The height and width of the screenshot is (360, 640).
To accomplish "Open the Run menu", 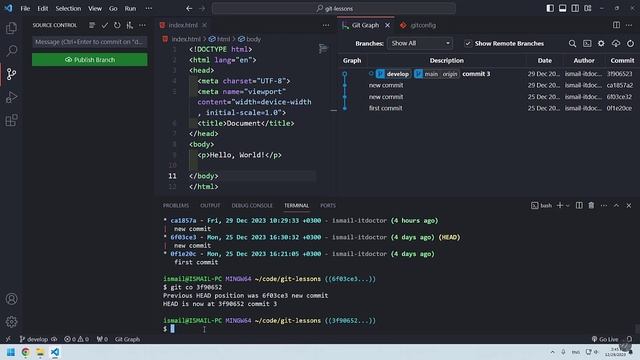I will pos(130,8).
